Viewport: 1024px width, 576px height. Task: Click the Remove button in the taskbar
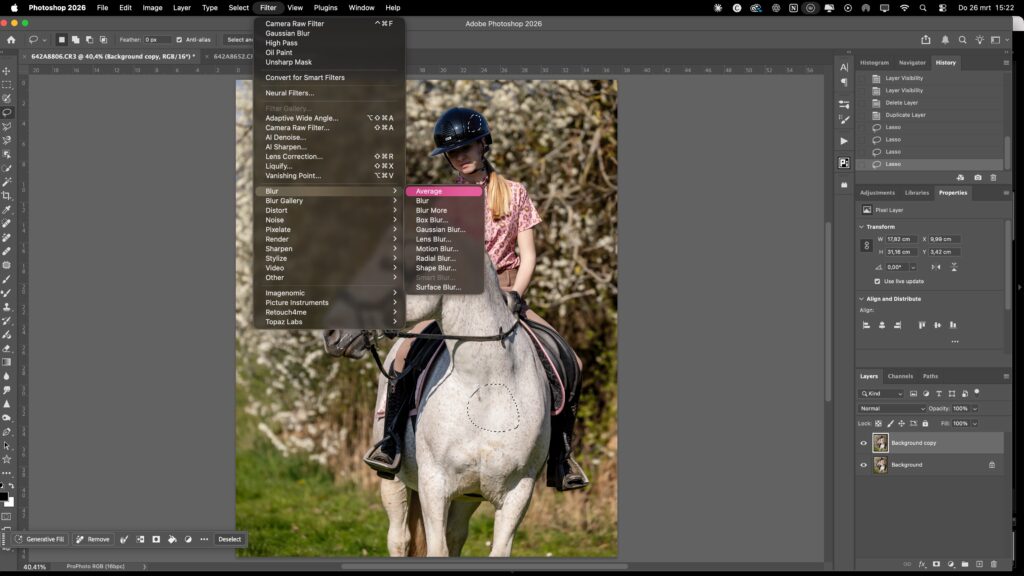pyautogui.click(x=93, y=538)
